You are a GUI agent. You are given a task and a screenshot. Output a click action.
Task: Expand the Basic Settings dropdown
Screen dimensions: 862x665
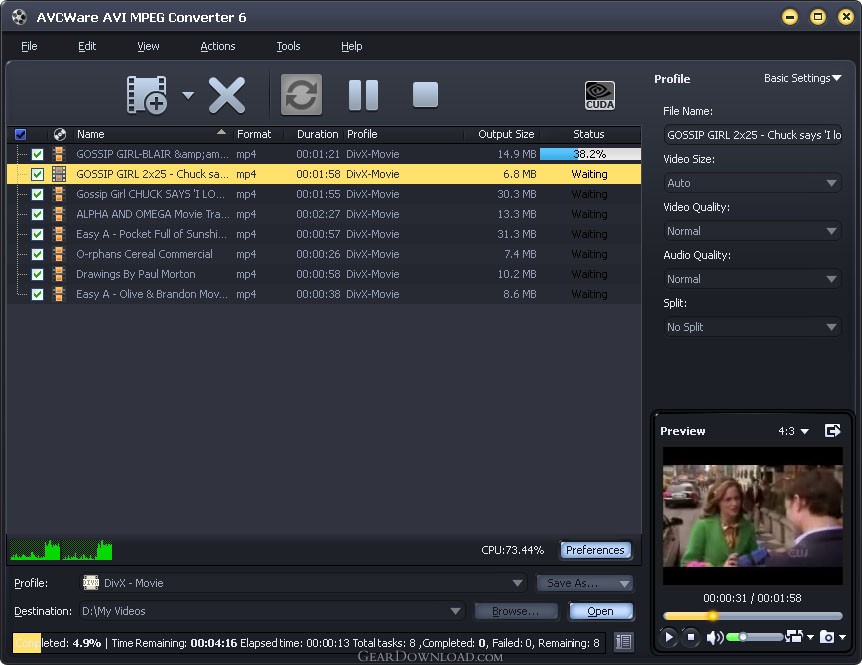pos(803,78)
